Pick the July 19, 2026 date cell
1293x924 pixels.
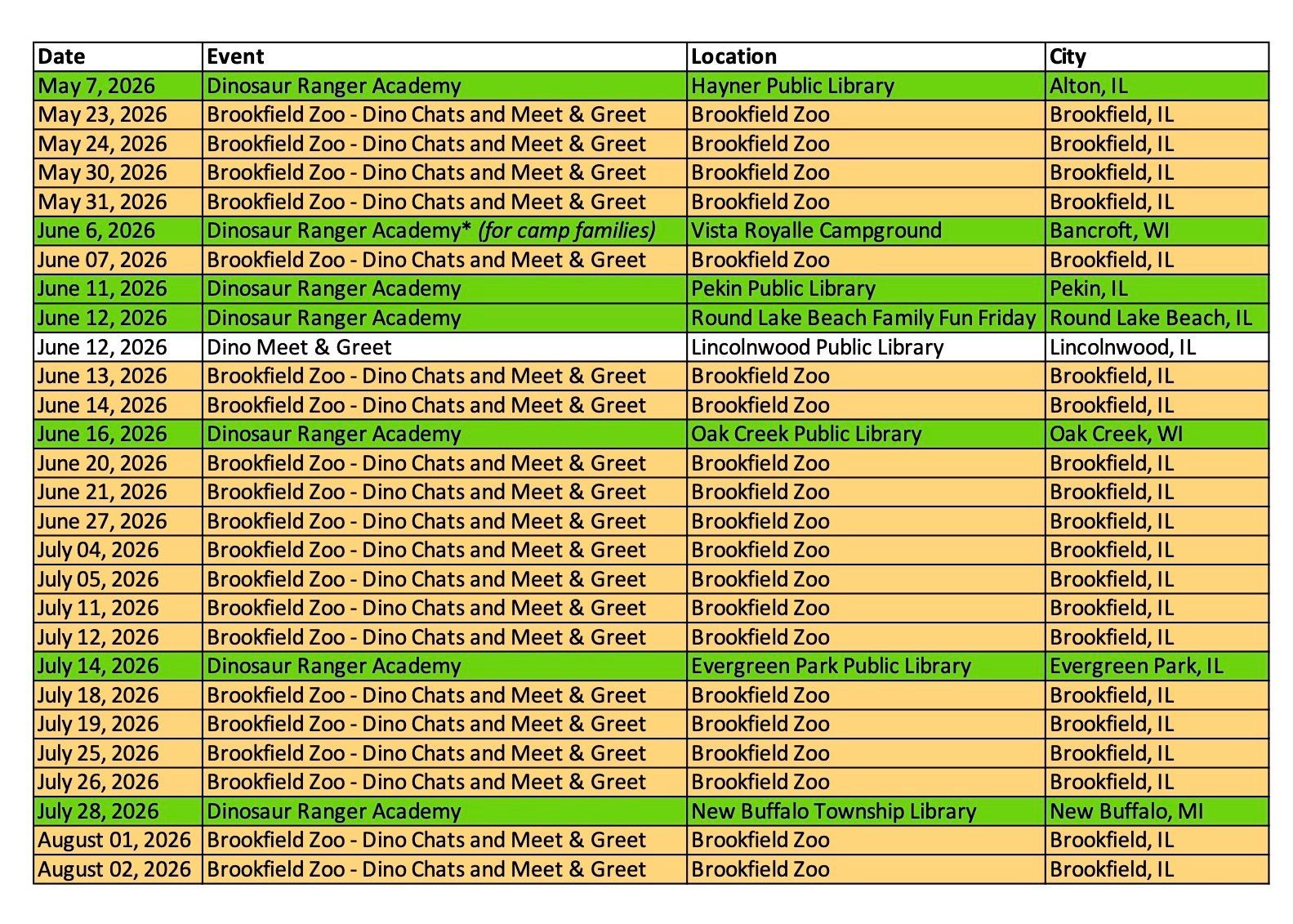(118, 724)
